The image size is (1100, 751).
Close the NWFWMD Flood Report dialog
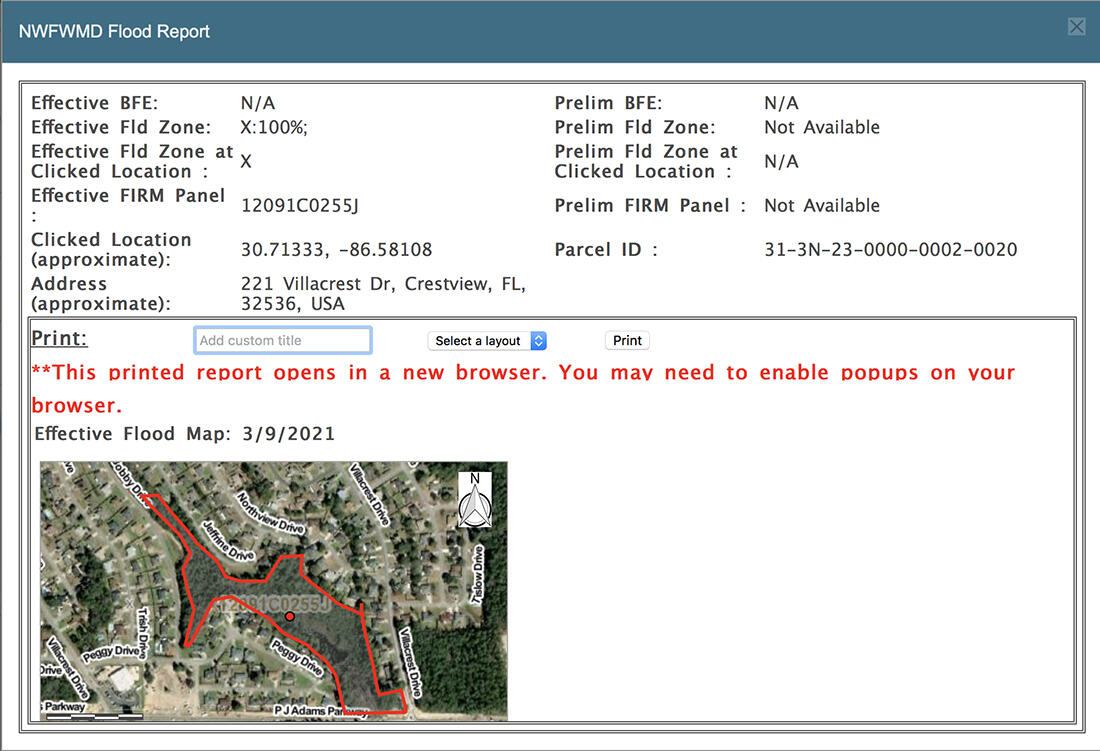pos(1077,27)
